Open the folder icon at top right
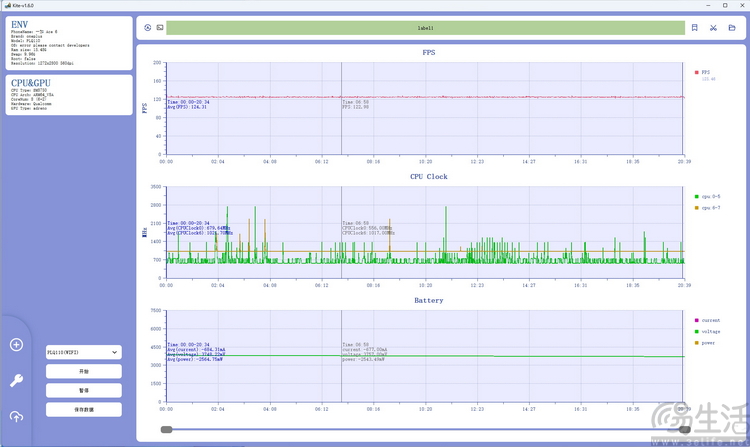Image resolution: width=750 pixels, height=447 pixels. (732, 28)
